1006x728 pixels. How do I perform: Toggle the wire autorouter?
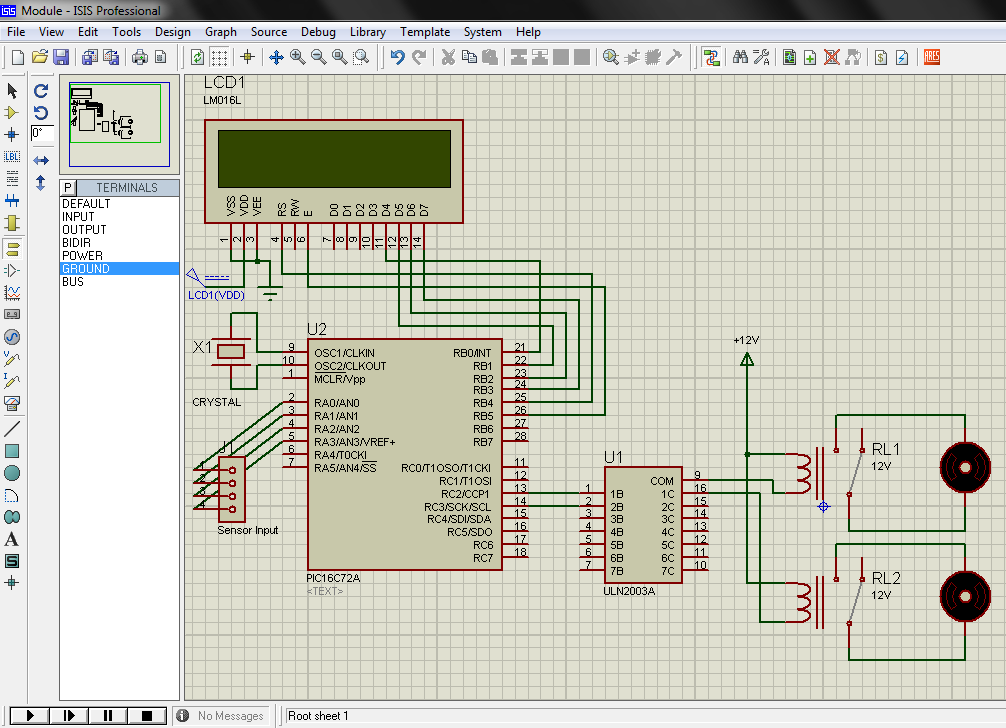pos(712,57)
